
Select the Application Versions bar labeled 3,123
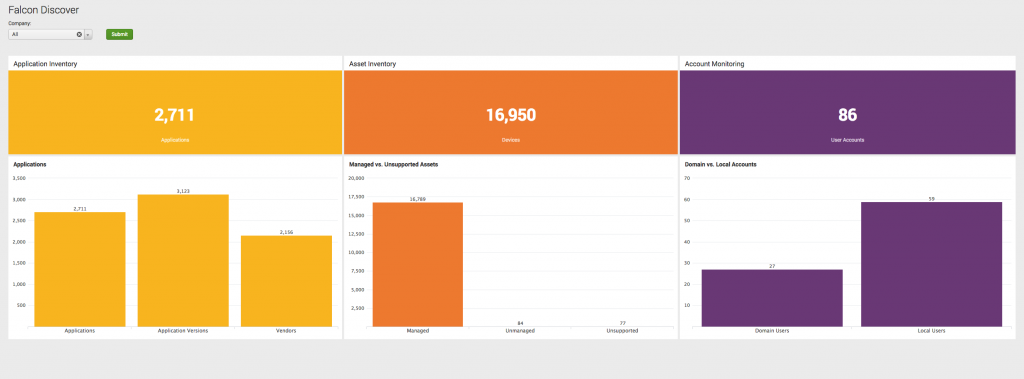[x=183, y=261]
